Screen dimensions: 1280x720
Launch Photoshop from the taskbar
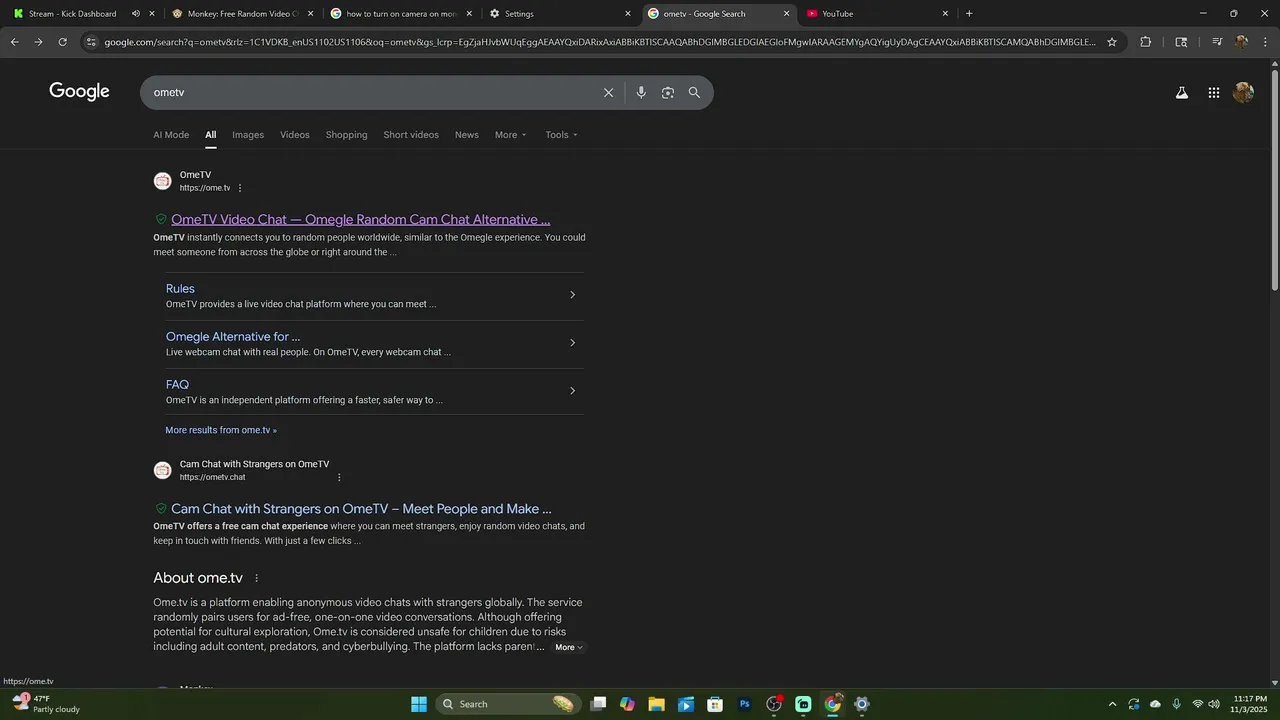click(x=744, y=704)
